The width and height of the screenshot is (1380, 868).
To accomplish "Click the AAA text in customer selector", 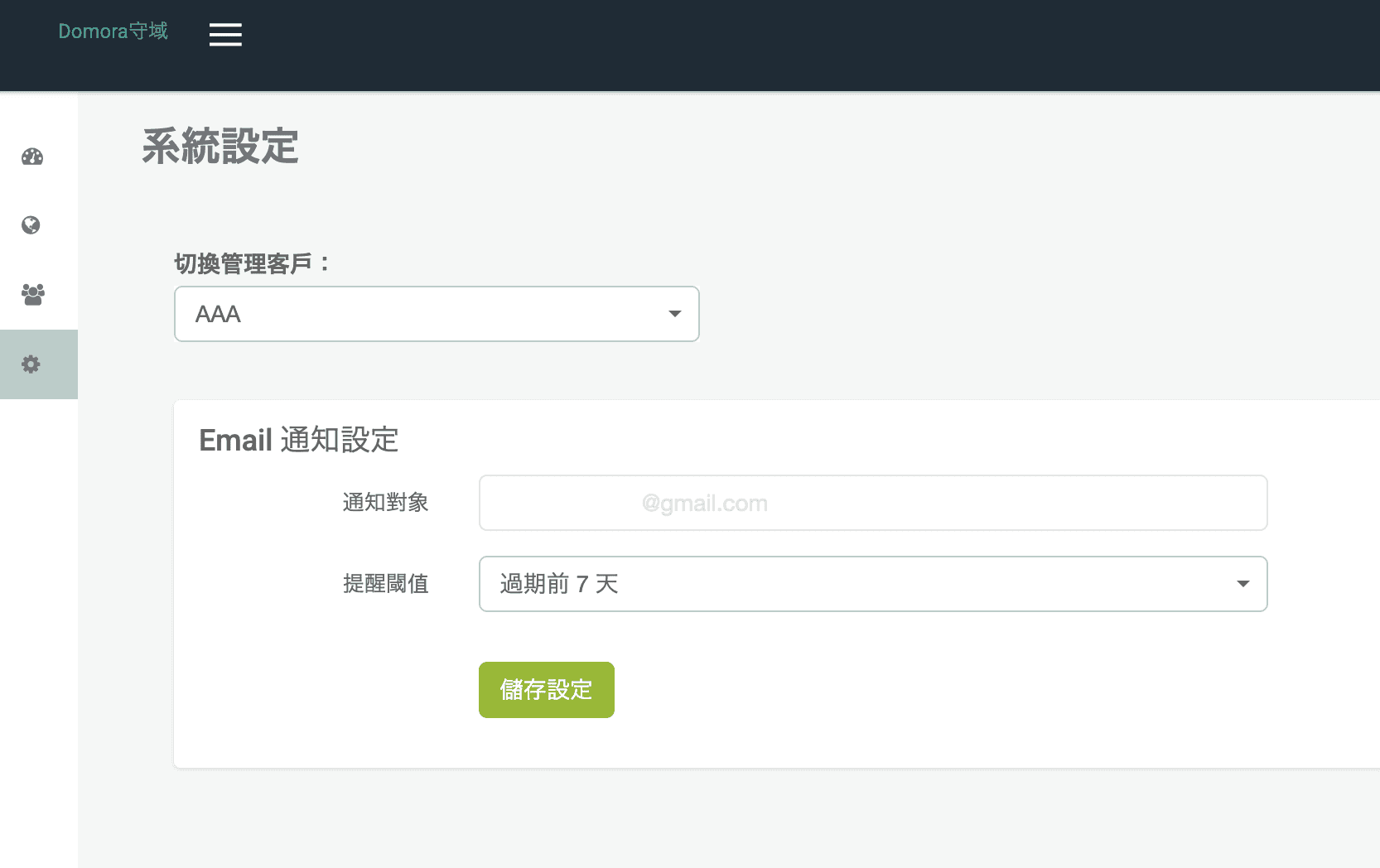I will pyautogui.click(x=218, y=315).
